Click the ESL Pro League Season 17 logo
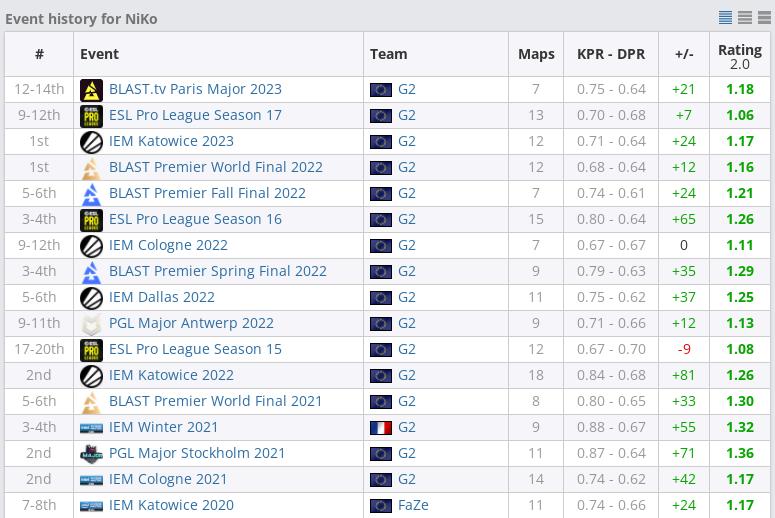This screenshot has height=518, width=775. point(91,116)
